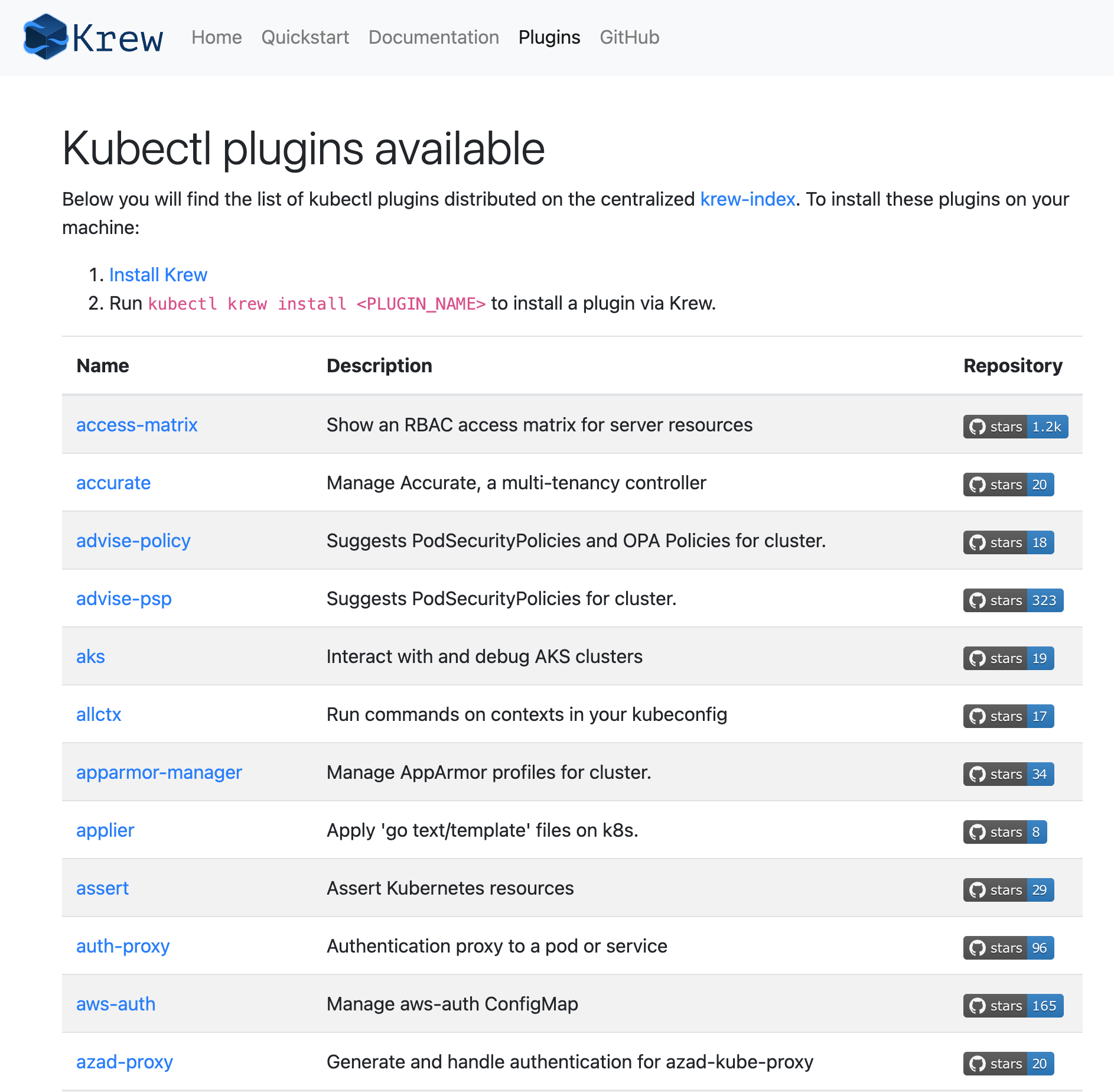
Task: Select the Plugins nav item
Action: pyautogui.click(x=549, y=37)
